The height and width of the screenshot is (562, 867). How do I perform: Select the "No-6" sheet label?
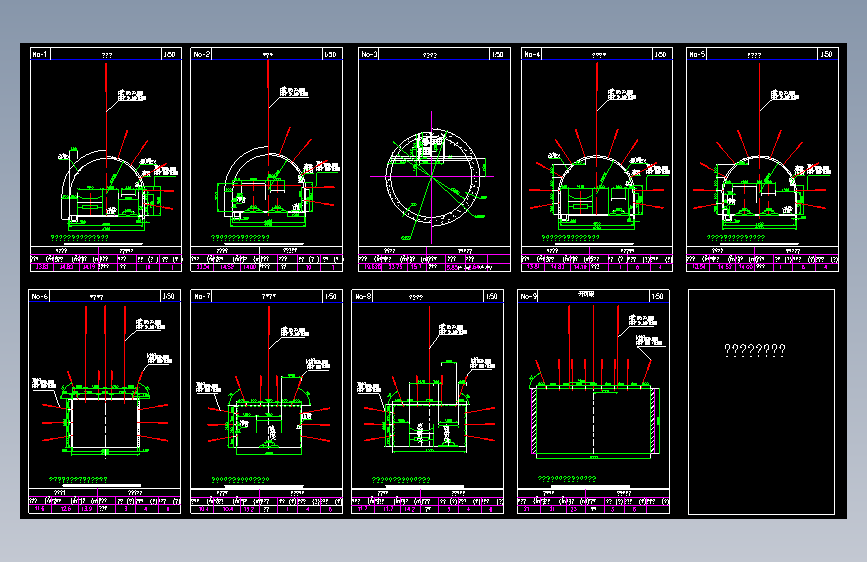point(40,296)
